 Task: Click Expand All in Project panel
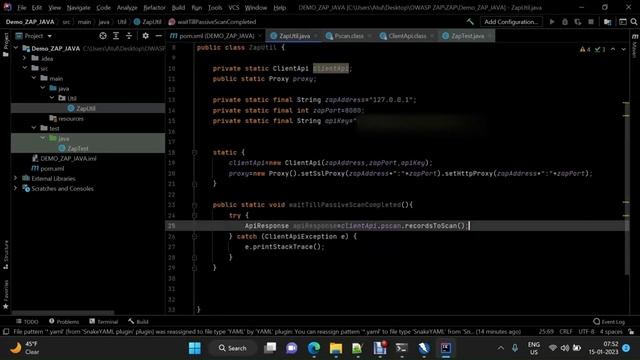point(116,36)
